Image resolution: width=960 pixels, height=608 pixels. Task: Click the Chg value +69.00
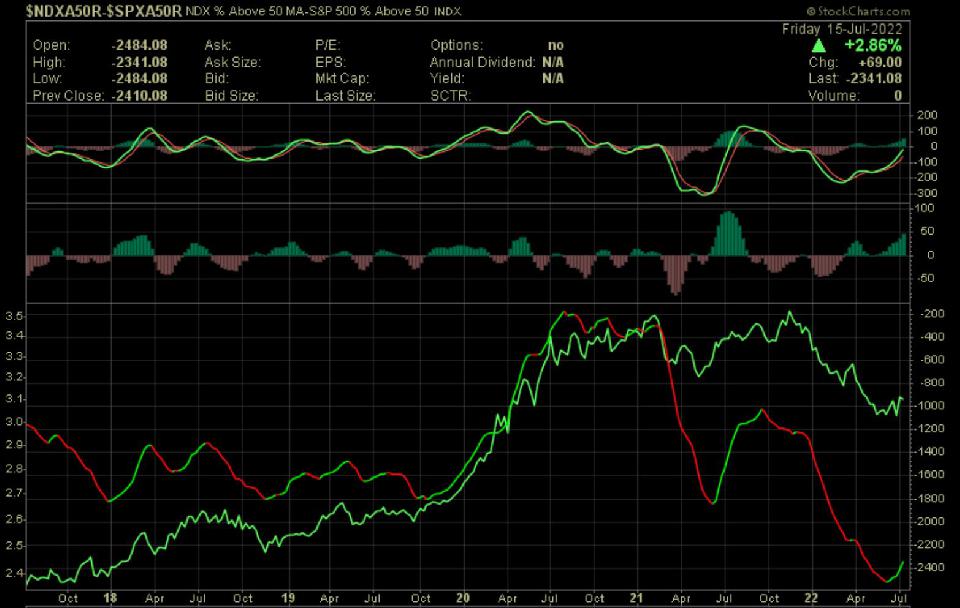click(x=881, y=62)
